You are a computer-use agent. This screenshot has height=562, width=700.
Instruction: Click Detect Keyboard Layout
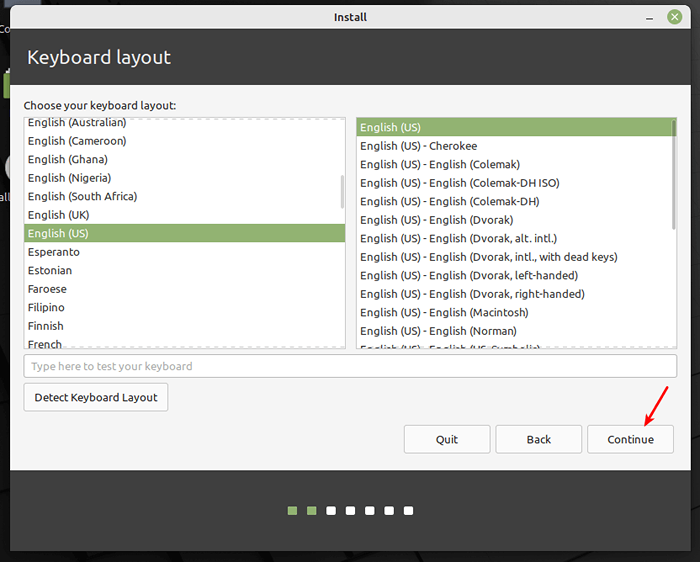pyautogui.click(x=96, y=397)
